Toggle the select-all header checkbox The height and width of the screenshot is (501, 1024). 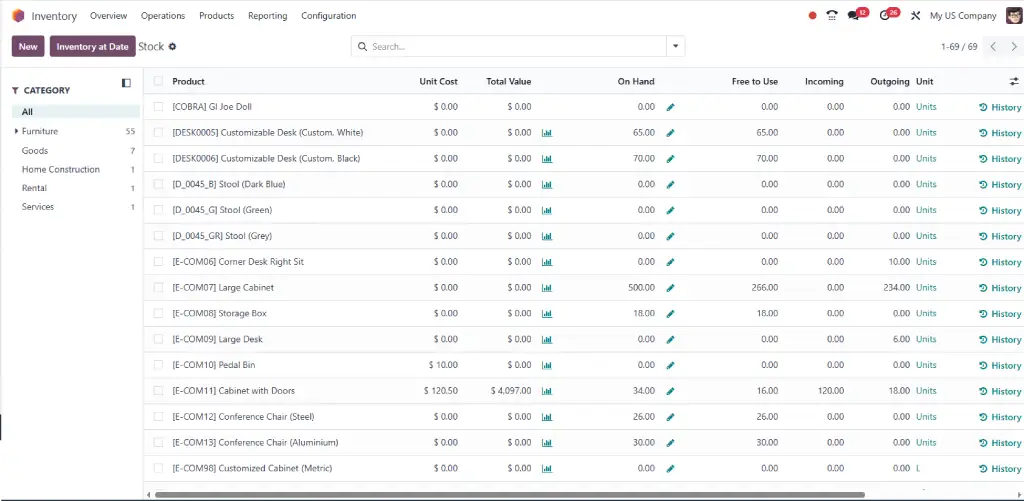(158, 81)
